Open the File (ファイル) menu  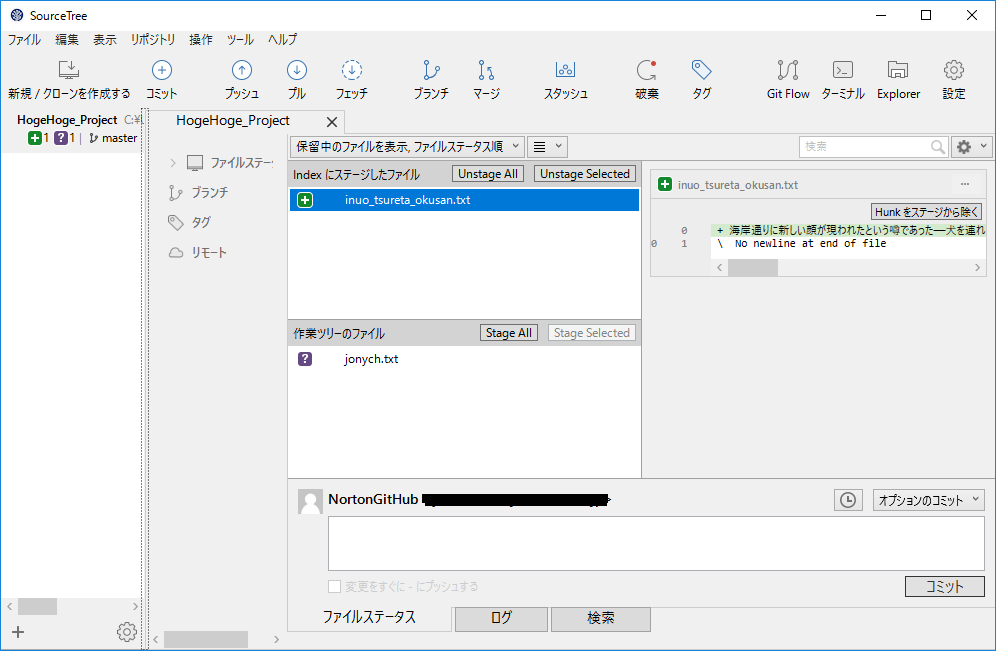point(24,39)
